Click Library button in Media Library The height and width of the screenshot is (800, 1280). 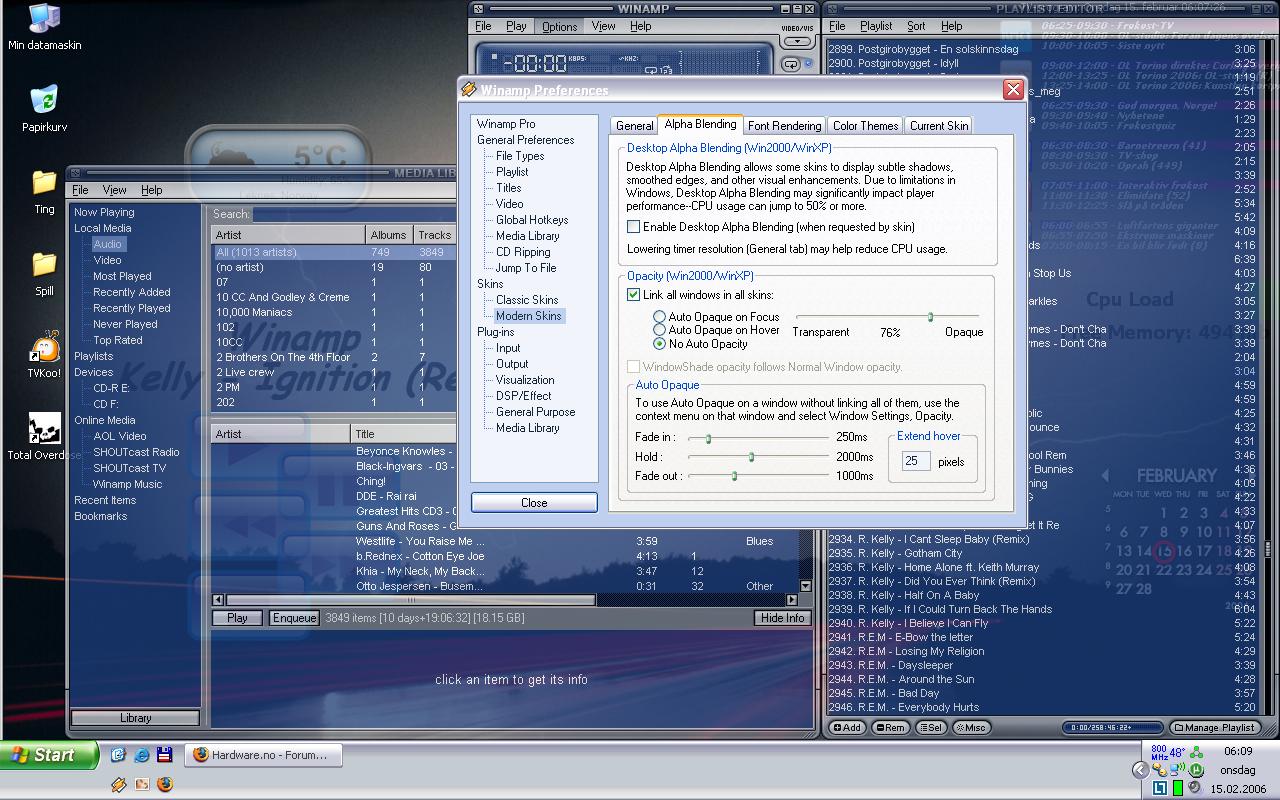coord(136,718)
